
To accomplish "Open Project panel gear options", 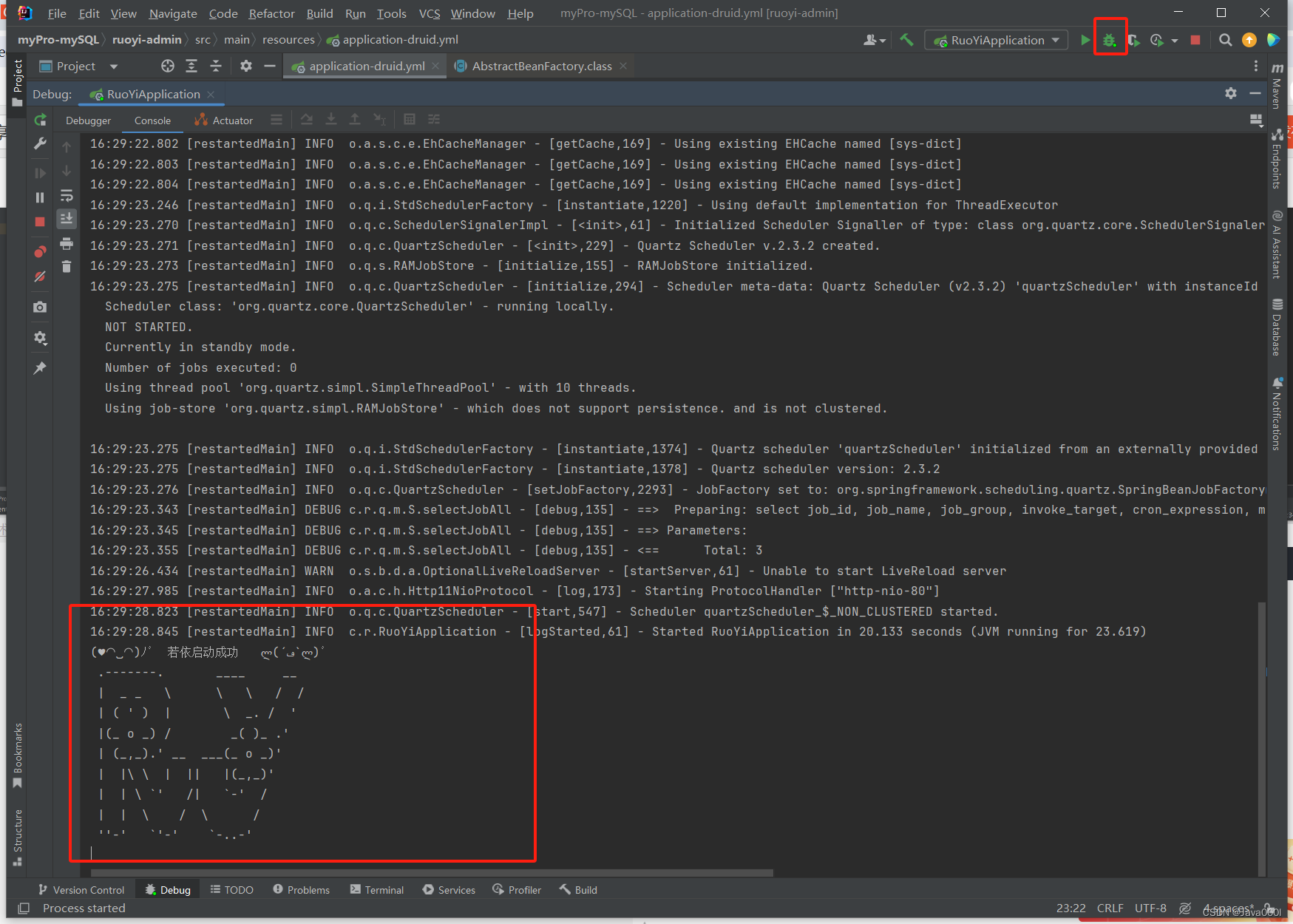I will click(x=246, y=67).
